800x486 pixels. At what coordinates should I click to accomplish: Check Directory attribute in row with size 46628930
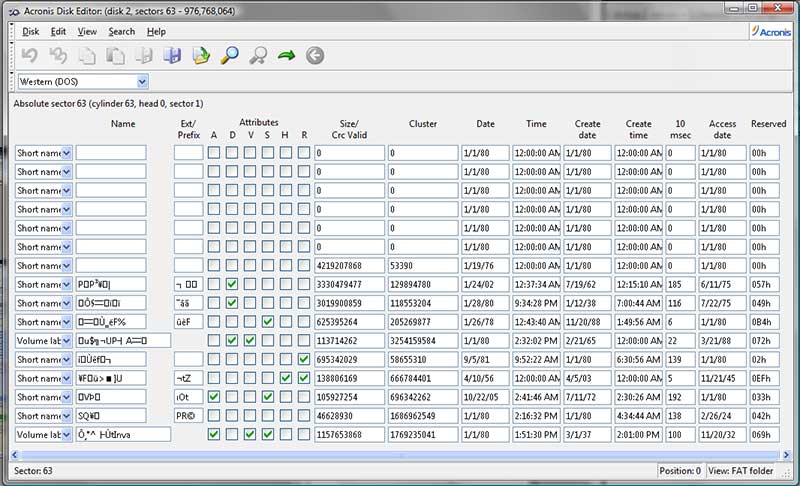pyautogui.click(x=232, y=416)
